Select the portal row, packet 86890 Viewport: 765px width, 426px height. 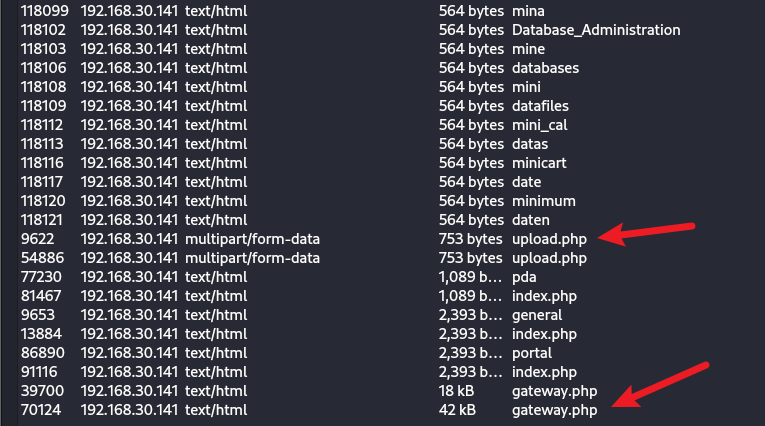[x=534, y=353]
